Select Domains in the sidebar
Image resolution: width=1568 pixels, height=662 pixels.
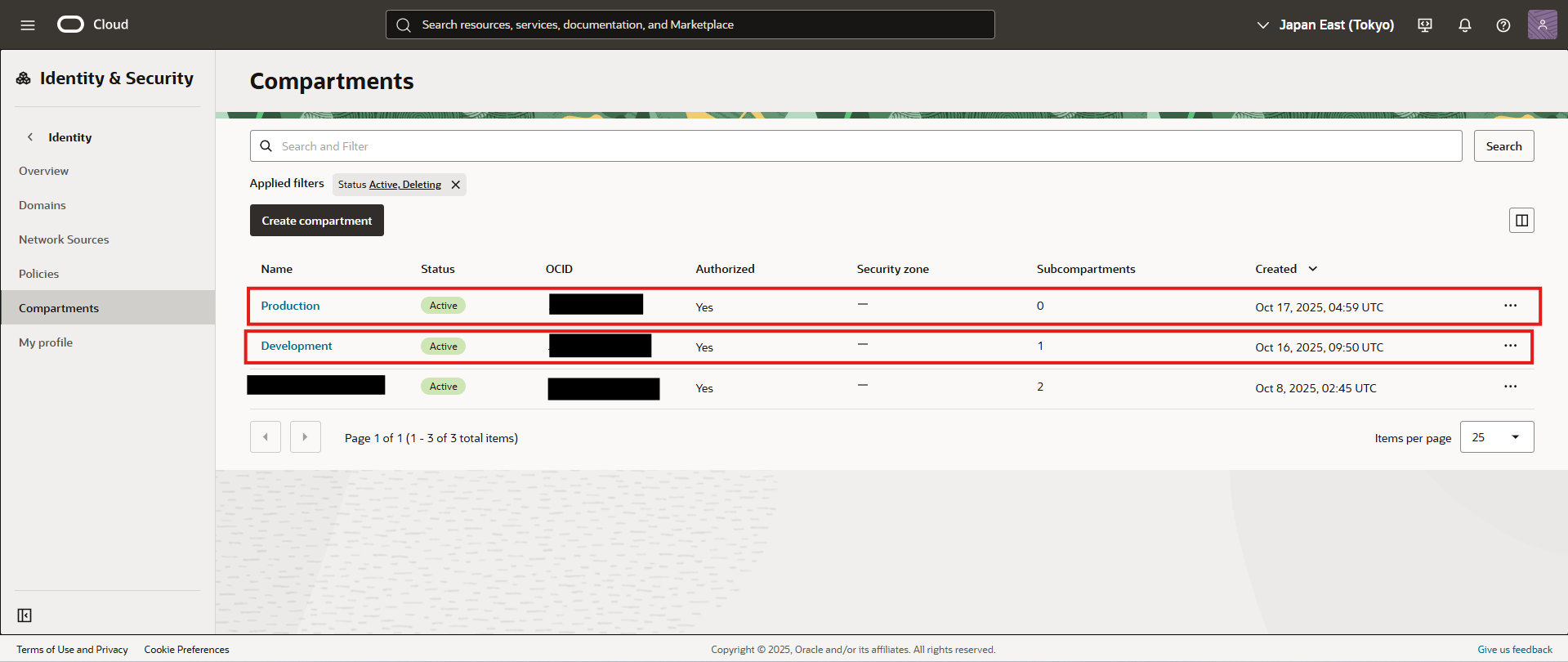coord(42,205)
